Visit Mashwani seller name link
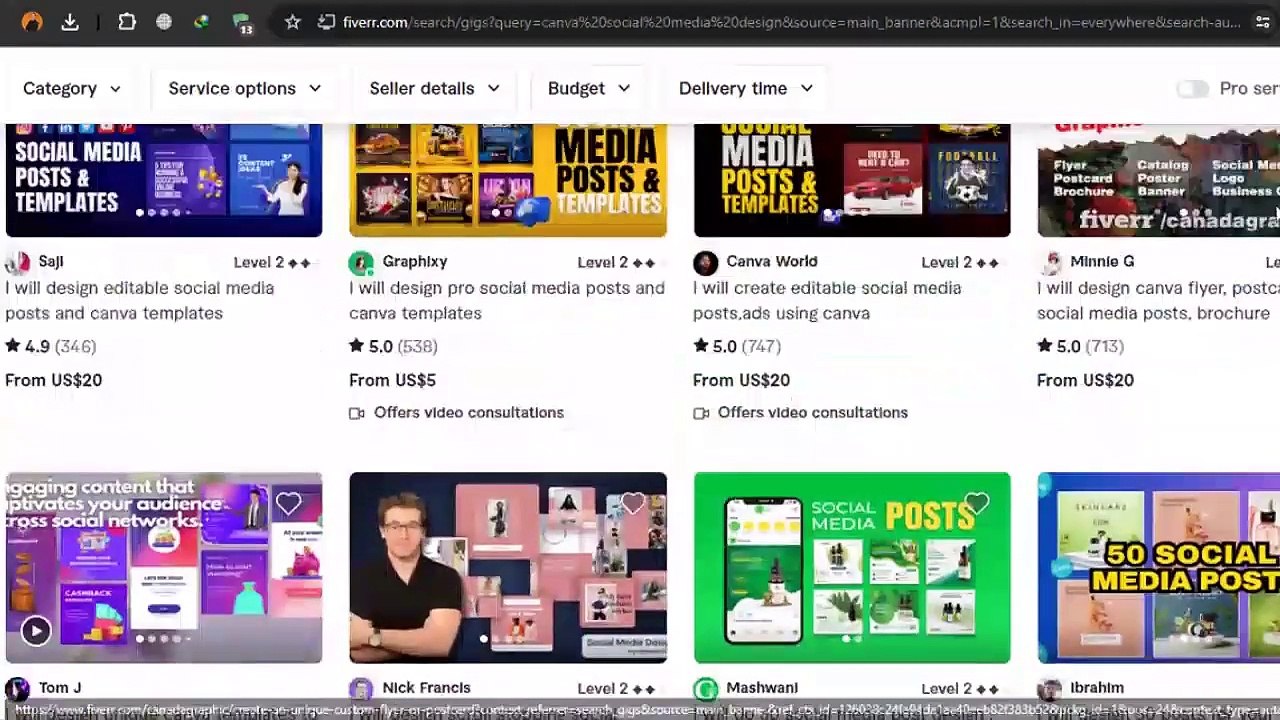The width and height of the screenshot is (1280, 720). [x=762, y=688]
